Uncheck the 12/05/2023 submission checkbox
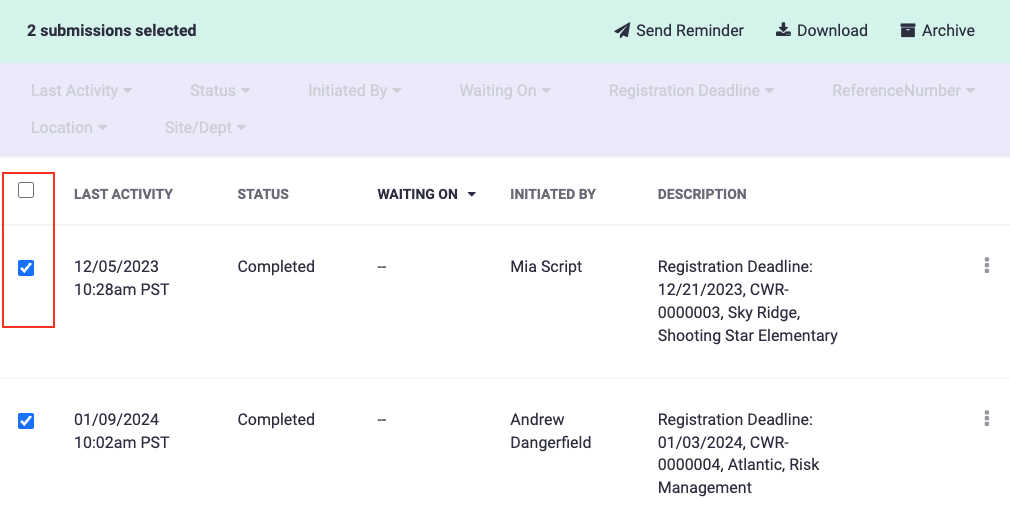1010x506 pixels. pyautogui.click(x=27, y=267)
